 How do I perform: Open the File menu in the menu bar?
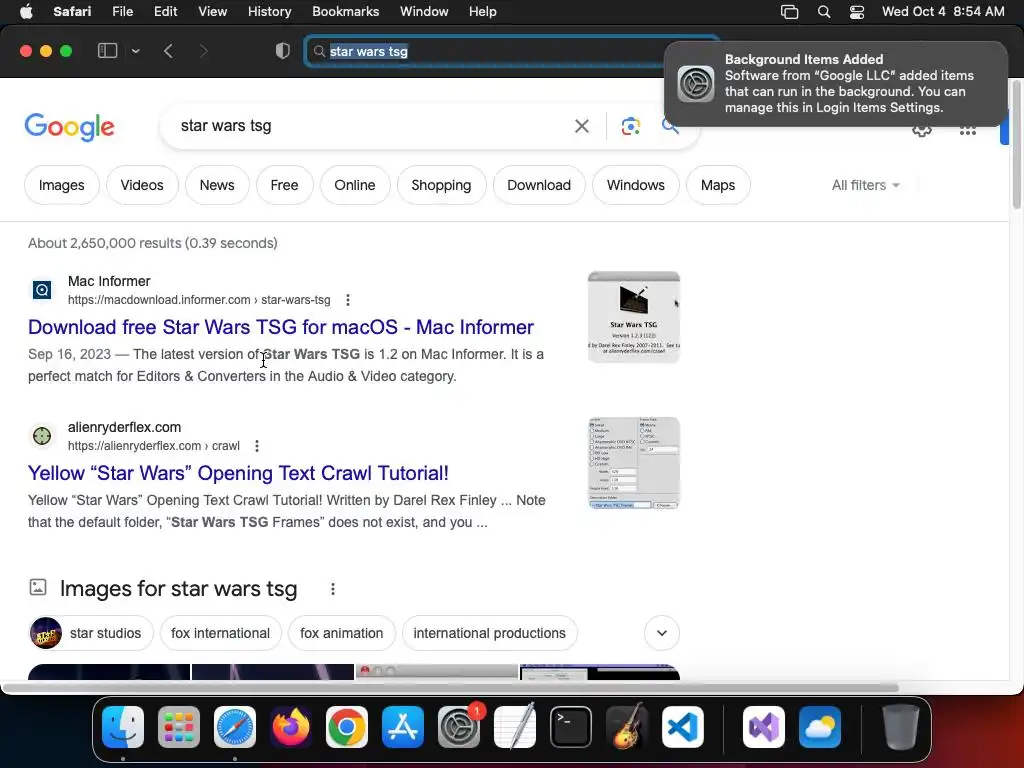[122, 12]
